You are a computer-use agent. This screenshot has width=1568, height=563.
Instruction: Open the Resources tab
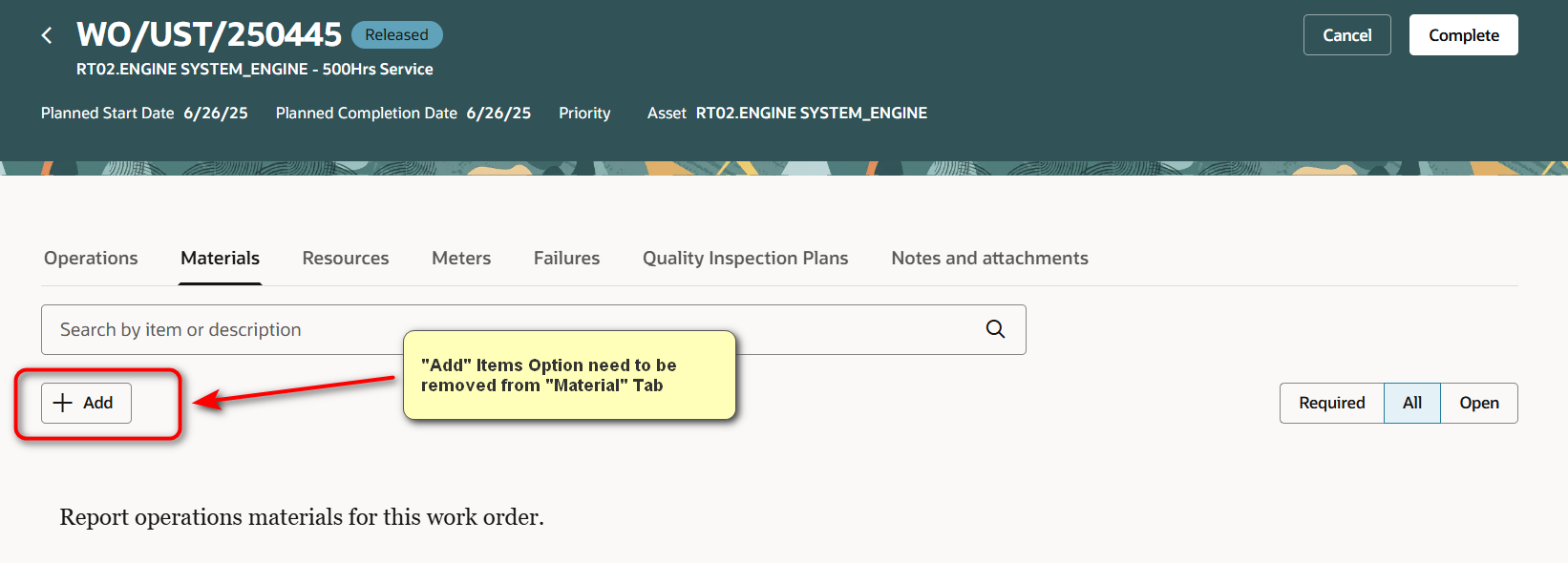(x=345, y=258)
